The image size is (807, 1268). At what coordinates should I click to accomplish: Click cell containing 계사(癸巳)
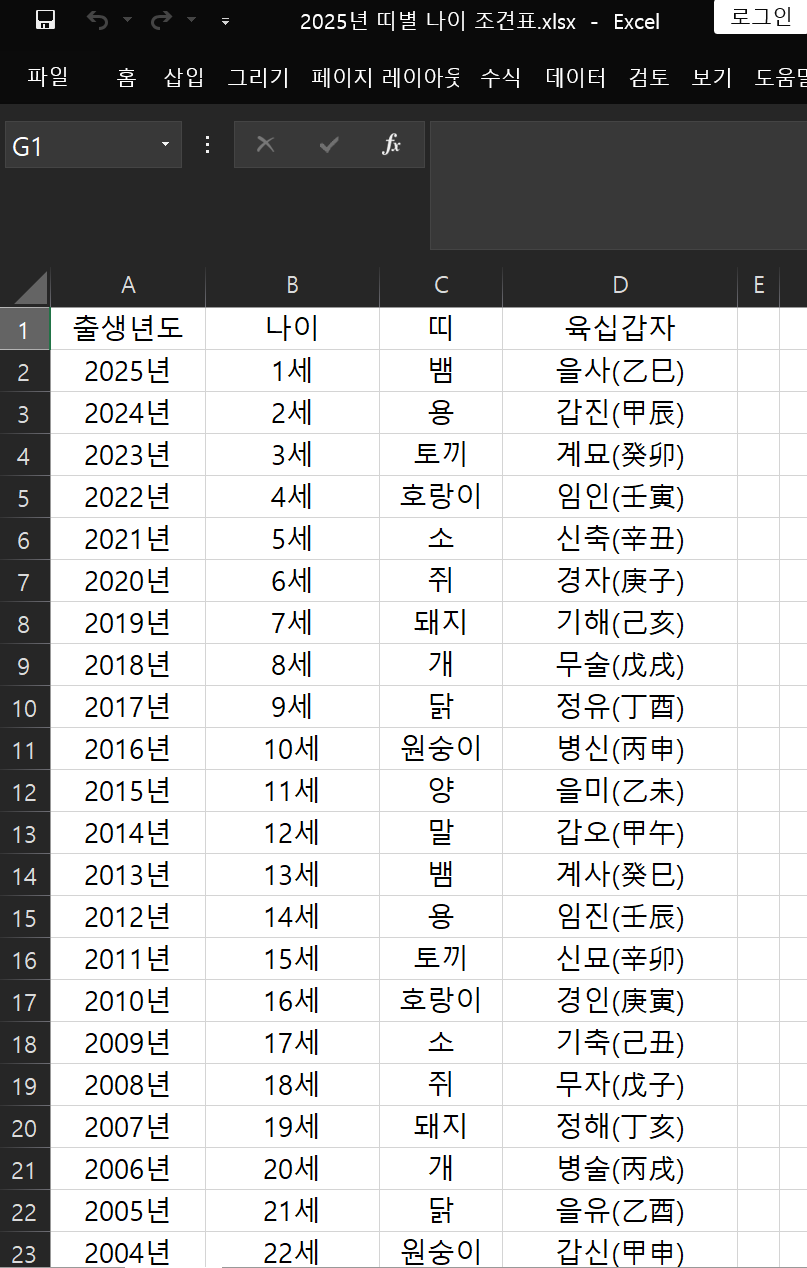620,875
